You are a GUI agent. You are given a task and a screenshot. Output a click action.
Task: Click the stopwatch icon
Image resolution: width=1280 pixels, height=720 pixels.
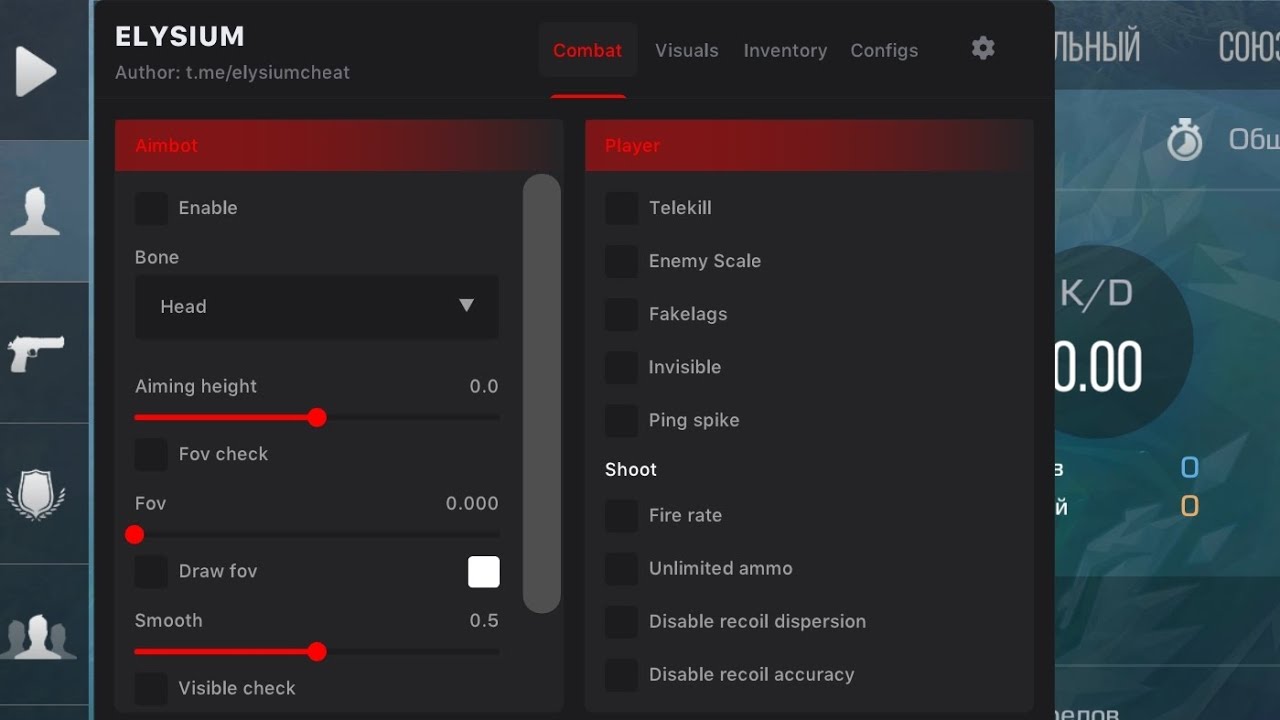(1185, 140)
